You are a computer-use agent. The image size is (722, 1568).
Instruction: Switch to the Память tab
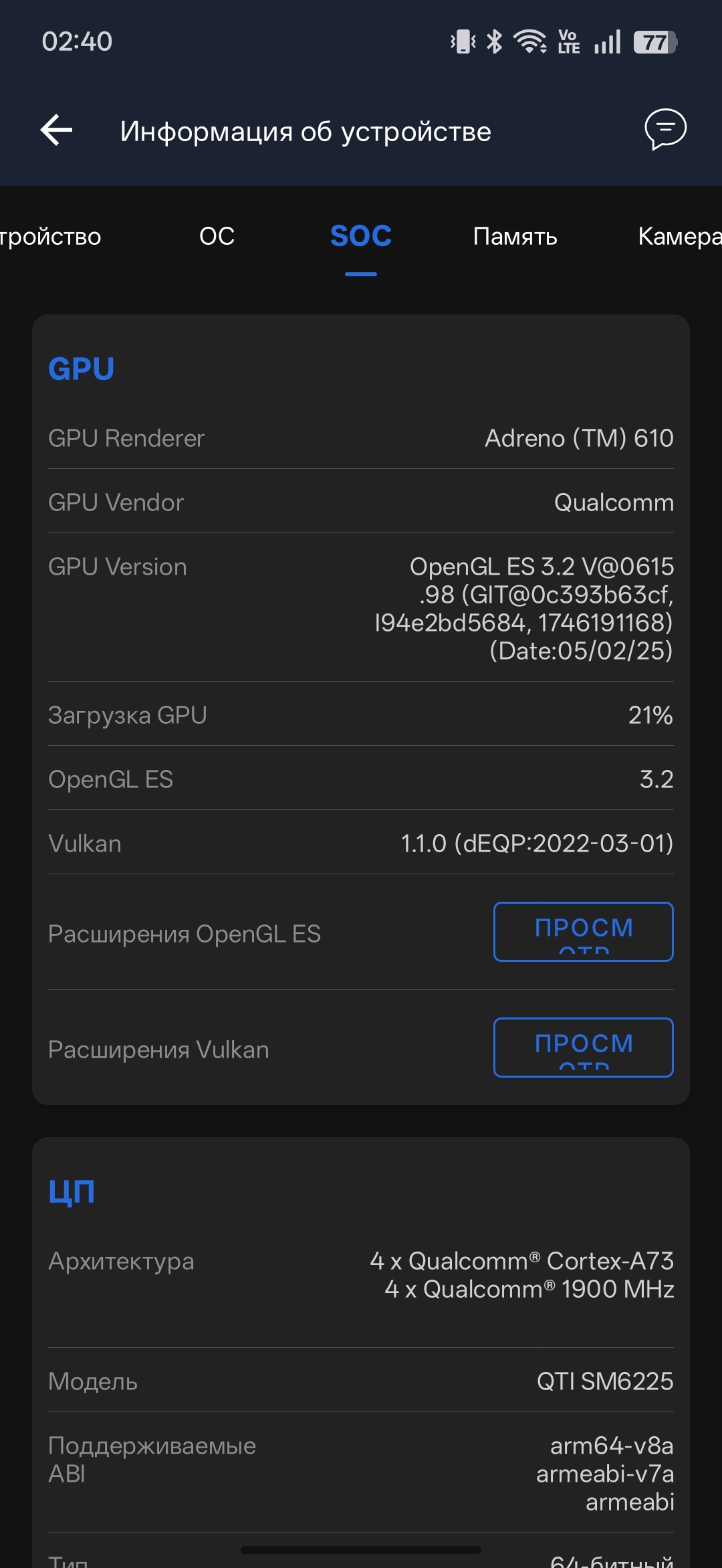click(x=515, y=236)
